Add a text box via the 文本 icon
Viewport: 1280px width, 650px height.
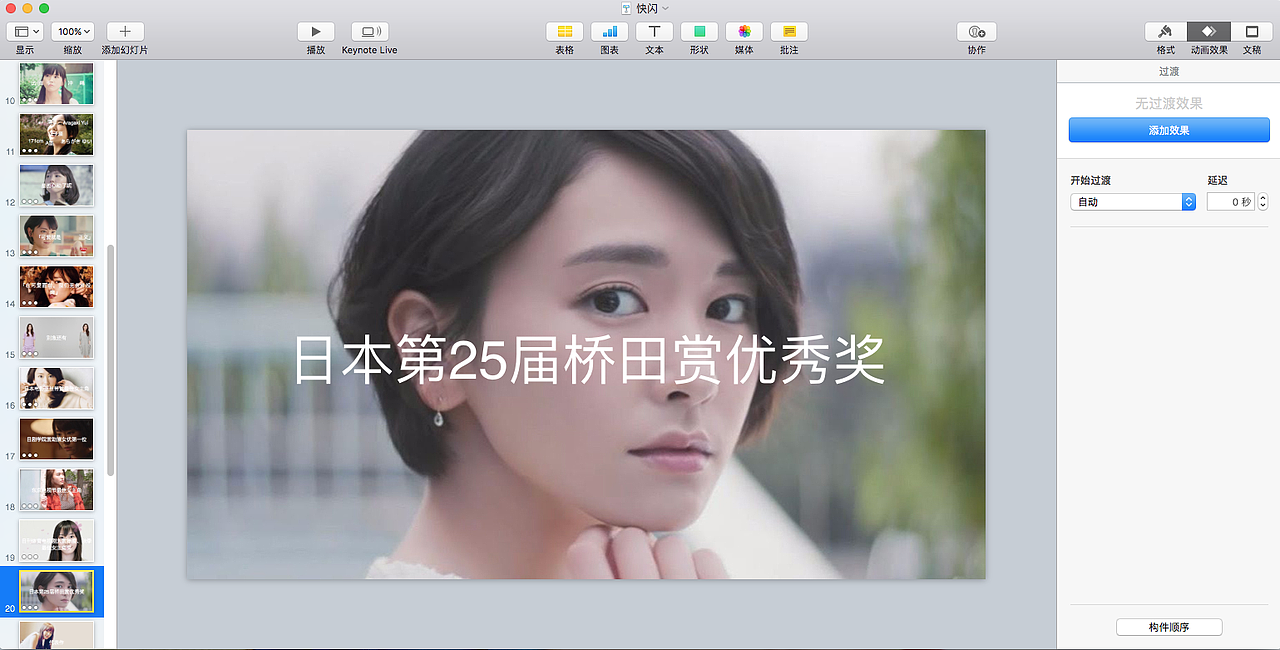click(654, 31)
